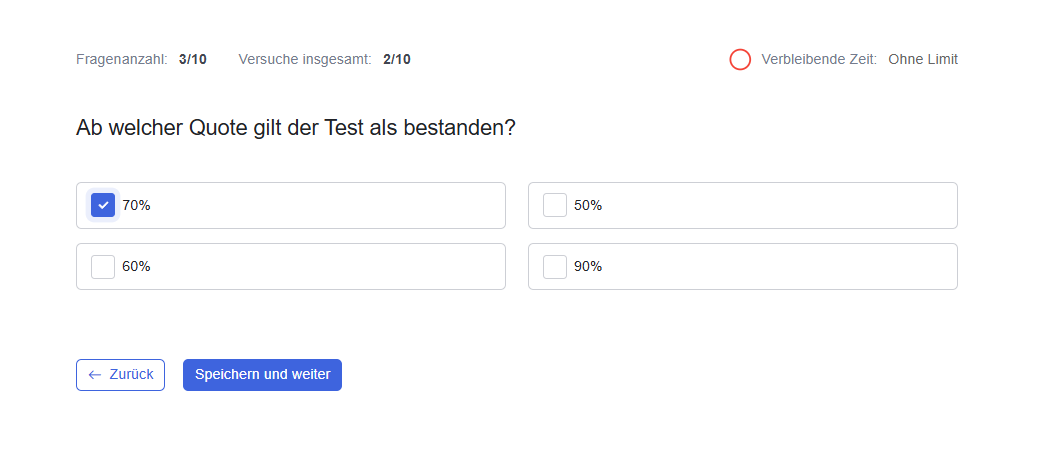Click the red circle timer icon
Image resolution: width=1040 pixels, height=469 pixels.
tap(740, 60)
